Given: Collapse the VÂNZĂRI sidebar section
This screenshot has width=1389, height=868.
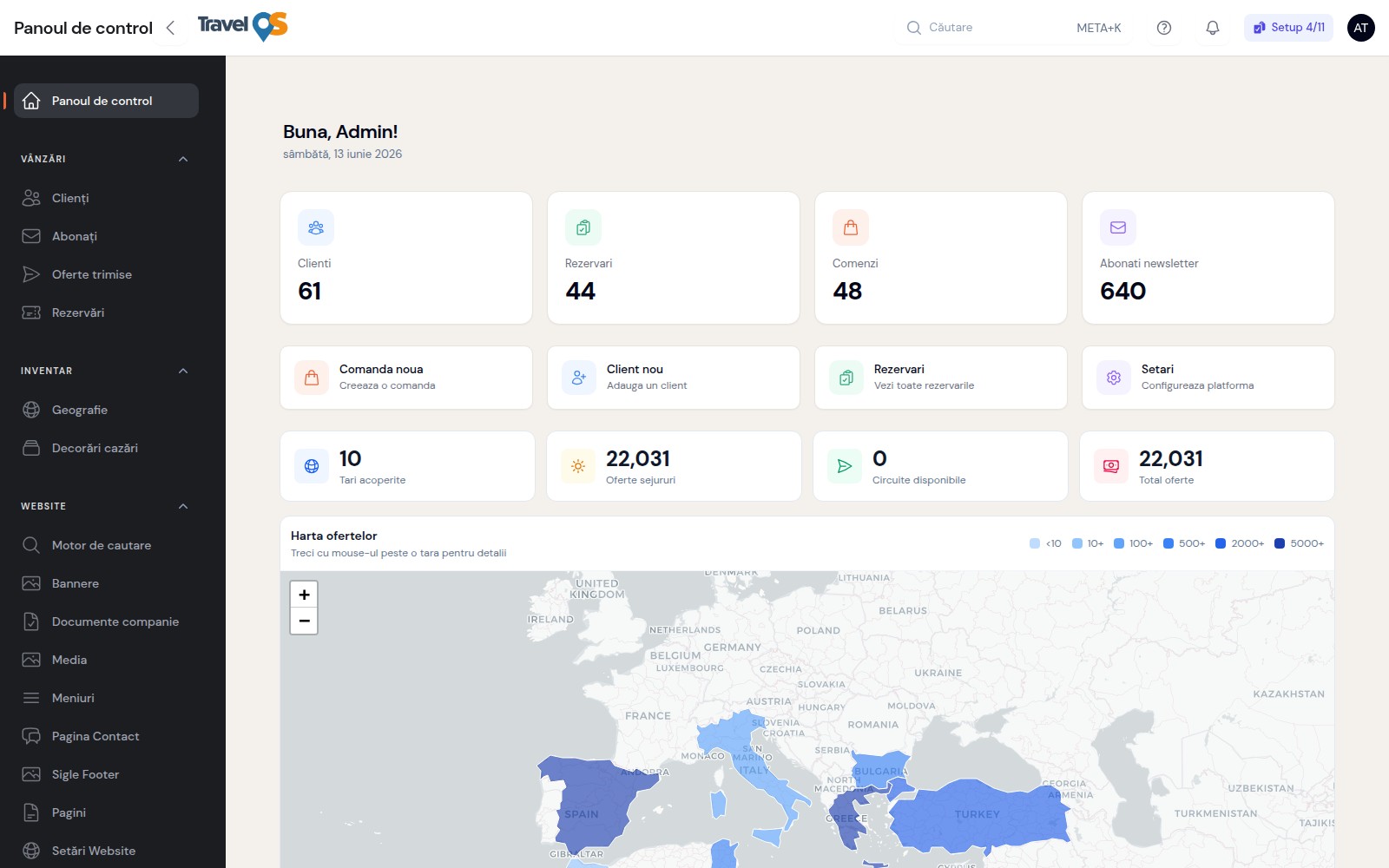Looking at the screenshot, I should tap(183, 159).
